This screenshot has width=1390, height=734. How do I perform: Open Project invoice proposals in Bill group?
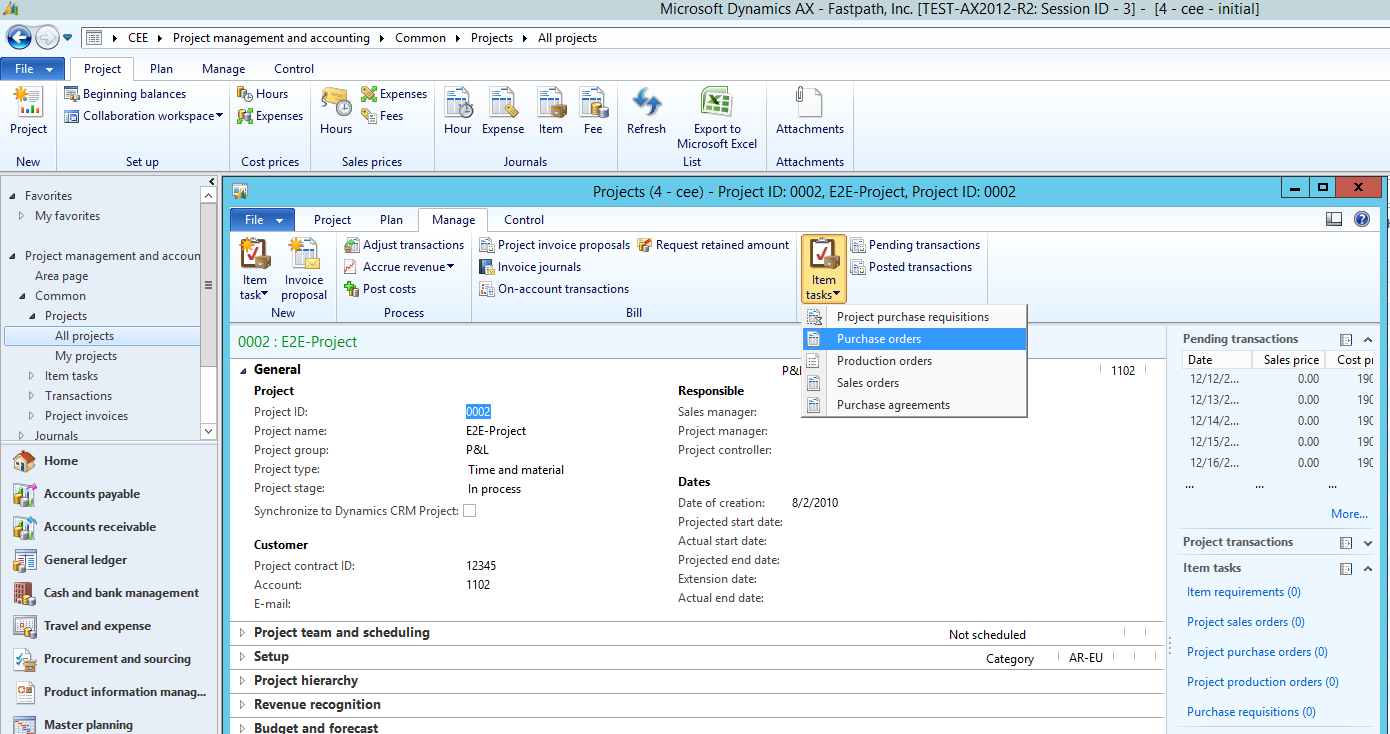(x=555, y=245)
